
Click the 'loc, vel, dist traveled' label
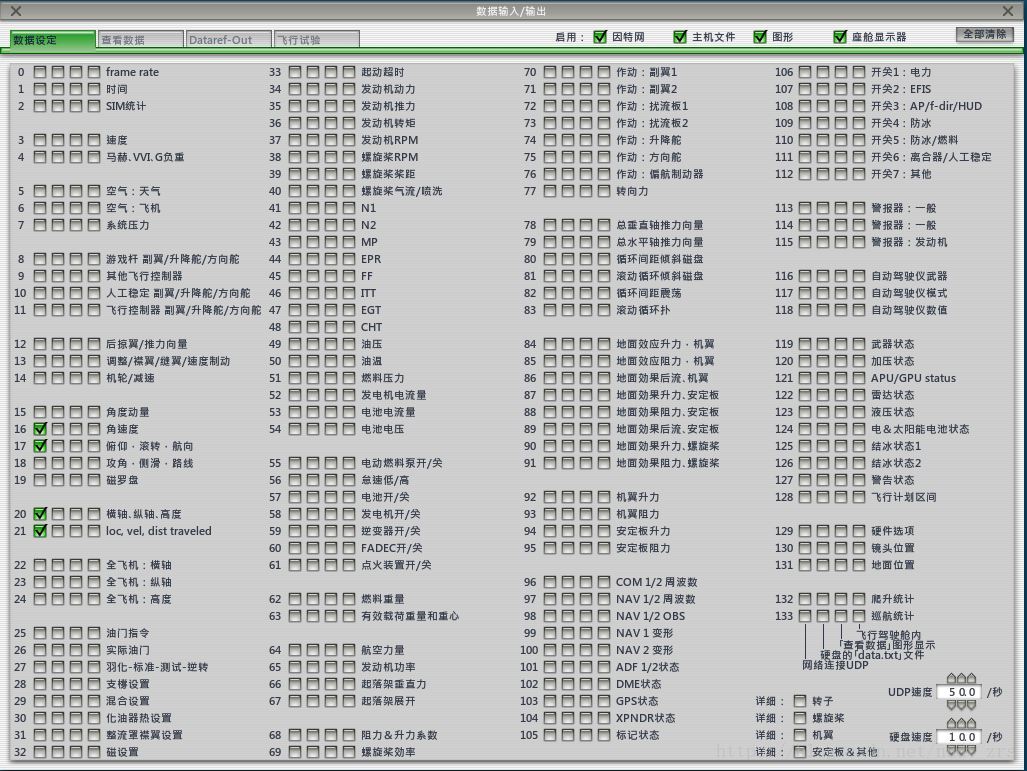click(x=159, y=531)
